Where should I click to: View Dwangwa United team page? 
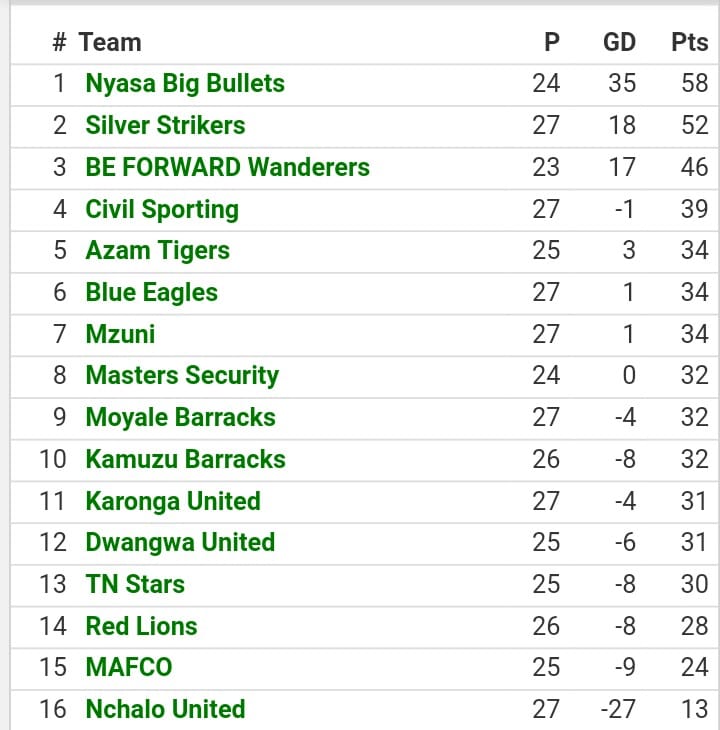pos(181,543)
